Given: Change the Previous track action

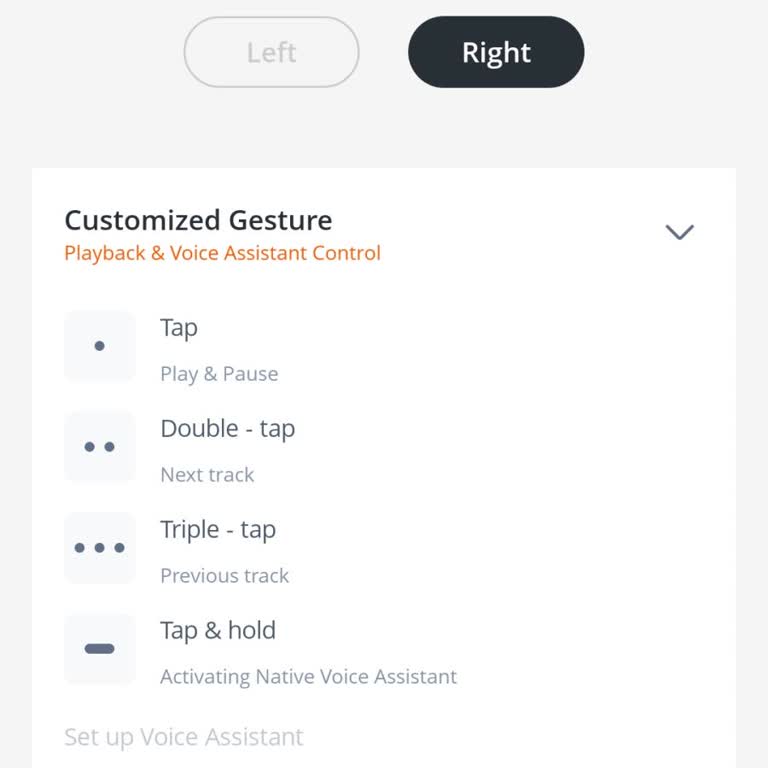Looking at the screenshot, I should pyautogui.click(x=224, y=576).
